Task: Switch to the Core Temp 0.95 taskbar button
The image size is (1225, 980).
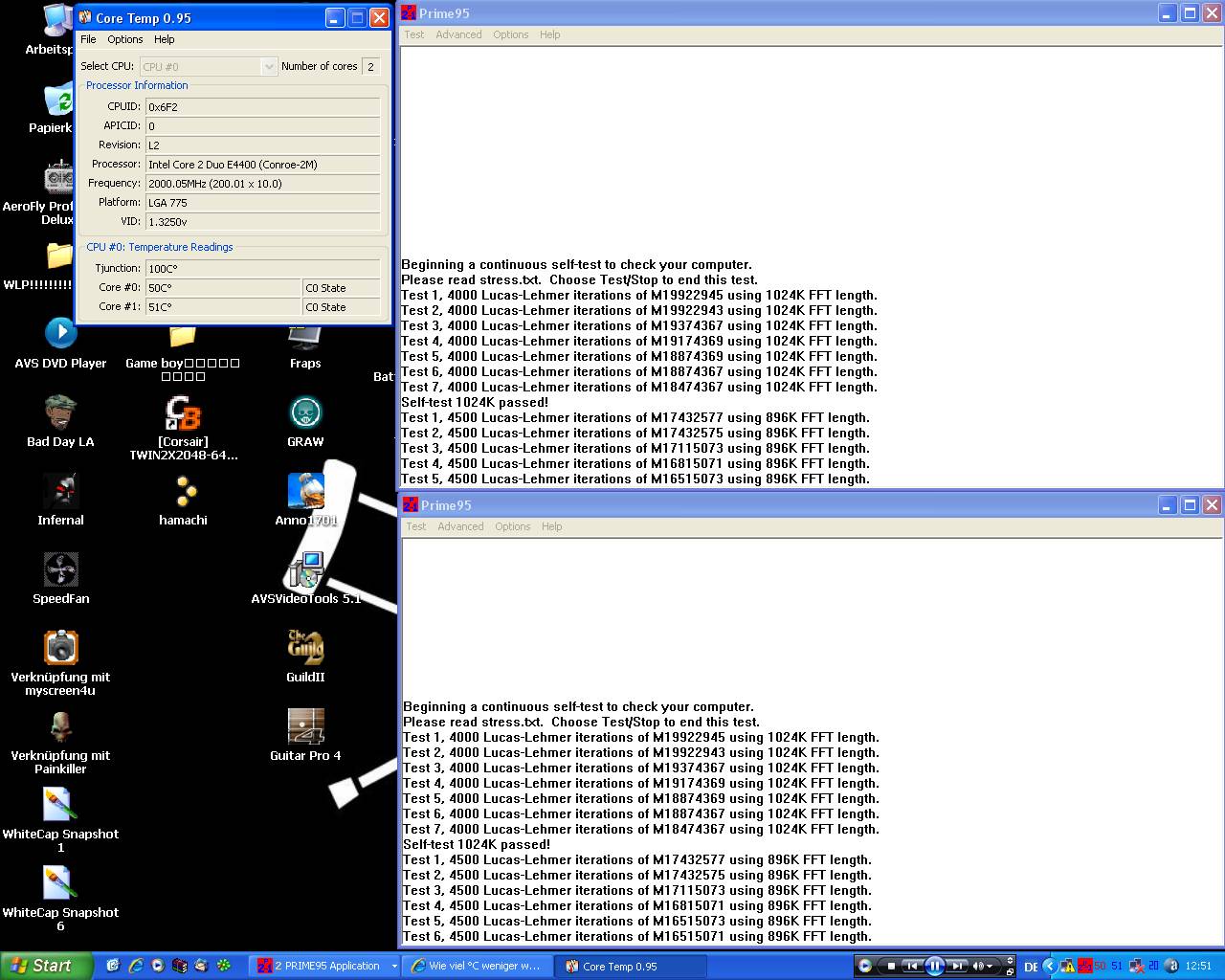Action: click(x=632, y=966)
